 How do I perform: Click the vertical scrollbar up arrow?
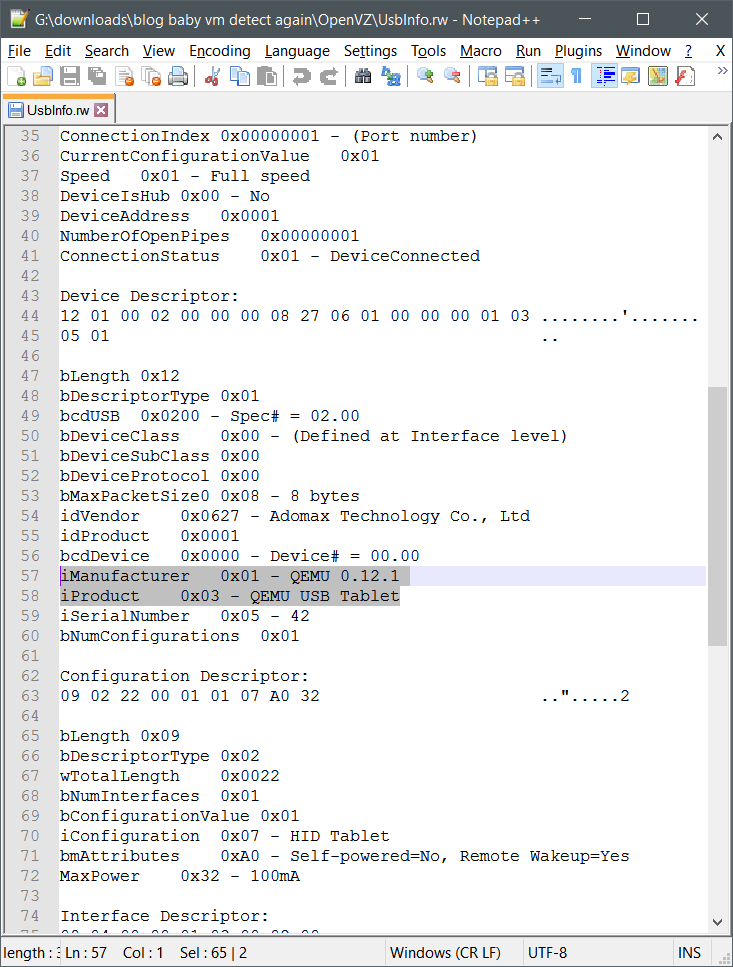[x=717, y=137]
